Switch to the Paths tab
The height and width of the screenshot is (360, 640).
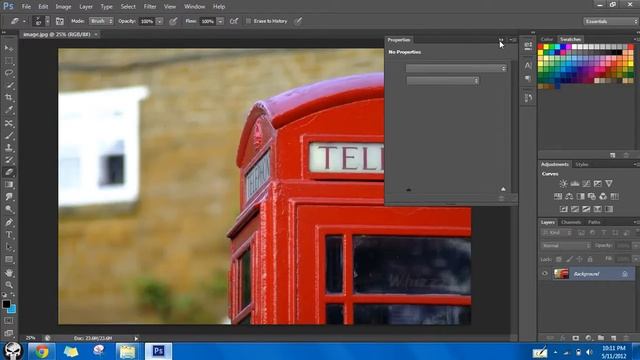[594, 222]
